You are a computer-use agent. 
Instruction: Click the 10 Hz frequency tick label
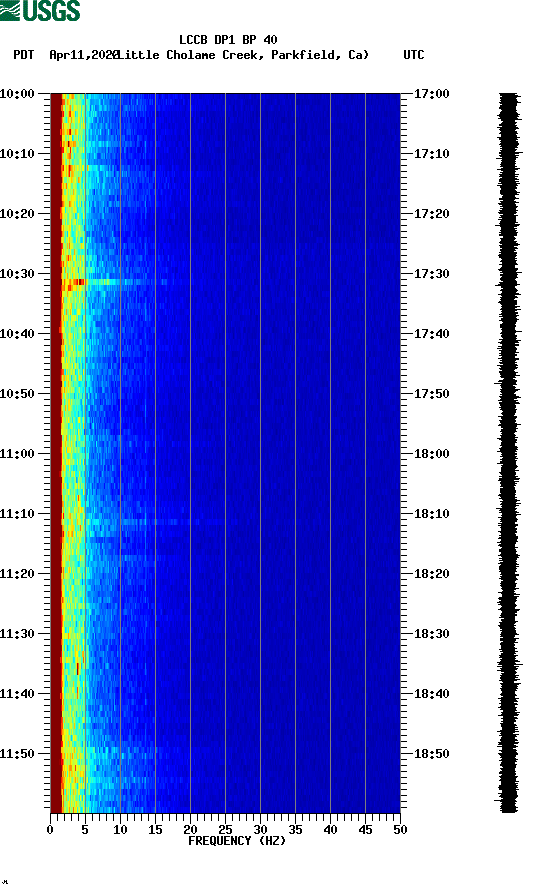tap(120, 830)
